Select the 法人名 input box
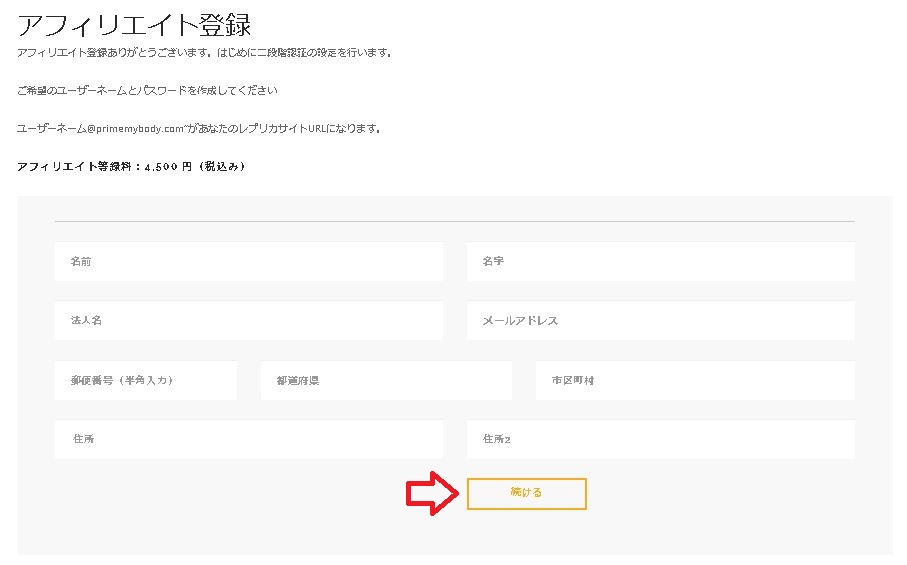 pyautogui.click(x=248, y=321)
